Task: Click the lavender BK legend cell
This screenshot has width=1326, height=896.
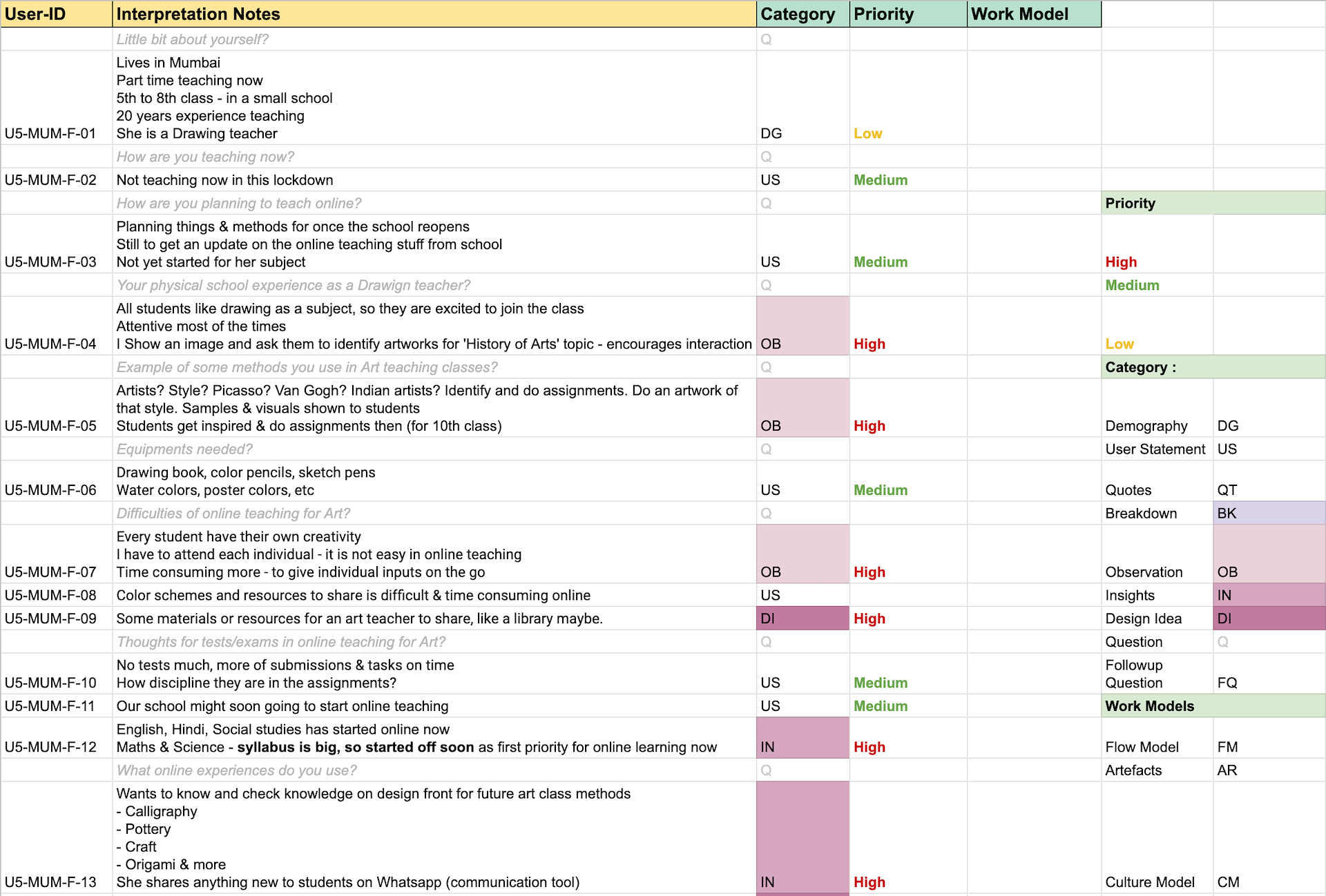Action: click(x=1268, y=514)
